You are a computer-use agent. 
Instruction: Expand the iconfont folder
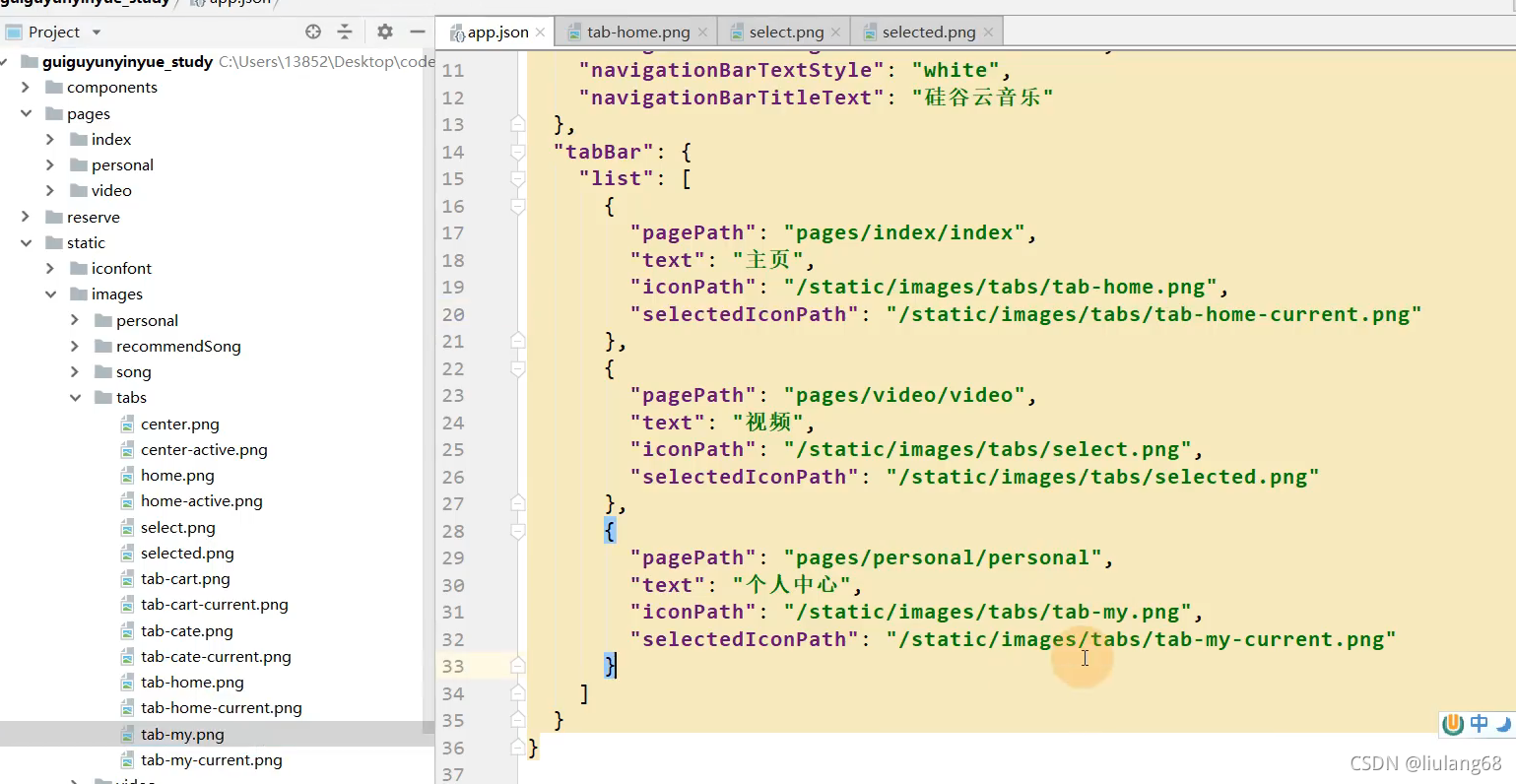pos(50,269)
